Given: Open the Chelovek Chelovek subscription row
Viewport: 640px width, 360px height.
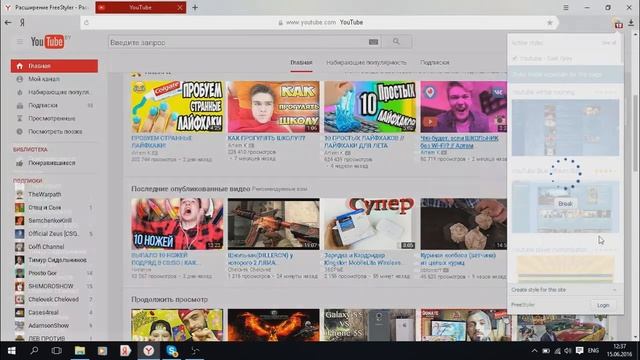Looking at the screenshot, I should (x=54, y=299).
